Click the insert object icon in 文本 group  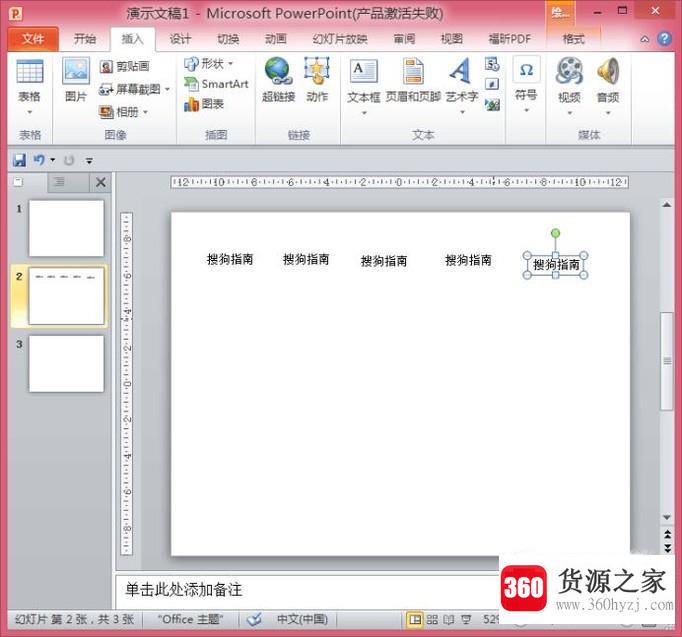[492, 104]
